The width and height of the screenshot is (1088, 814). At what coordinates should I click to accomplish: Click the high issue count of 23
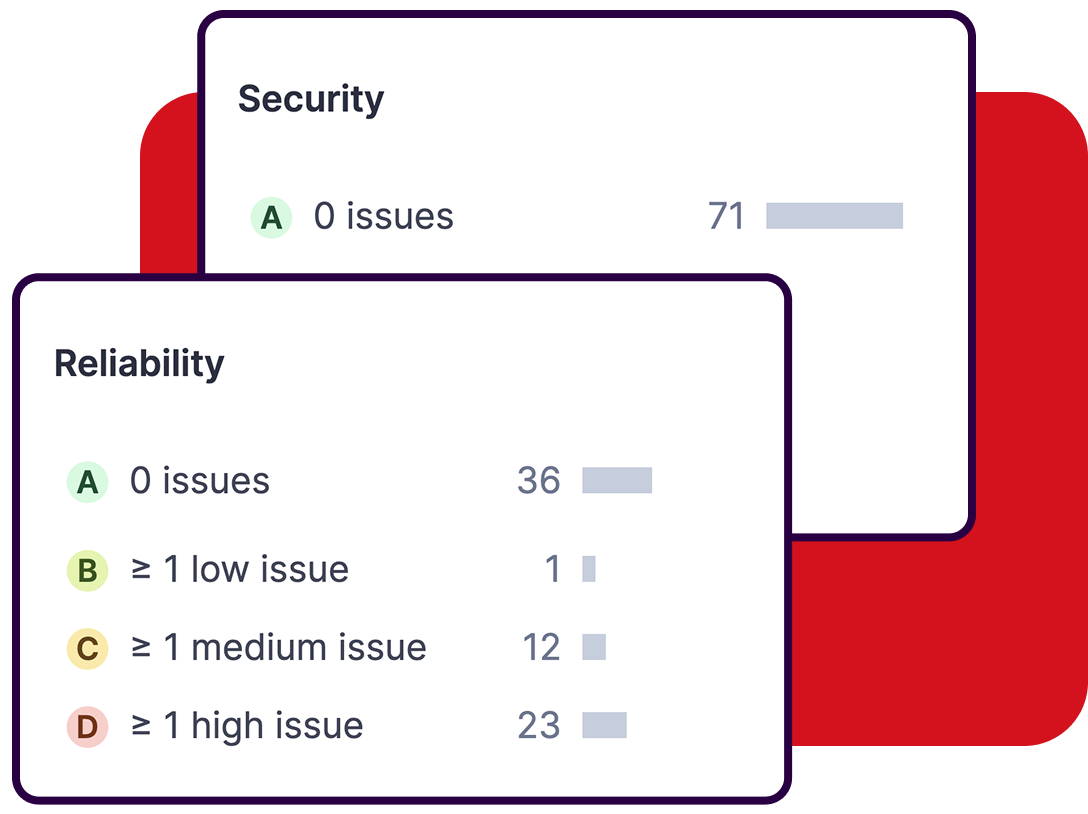click(x=539, y=726)
